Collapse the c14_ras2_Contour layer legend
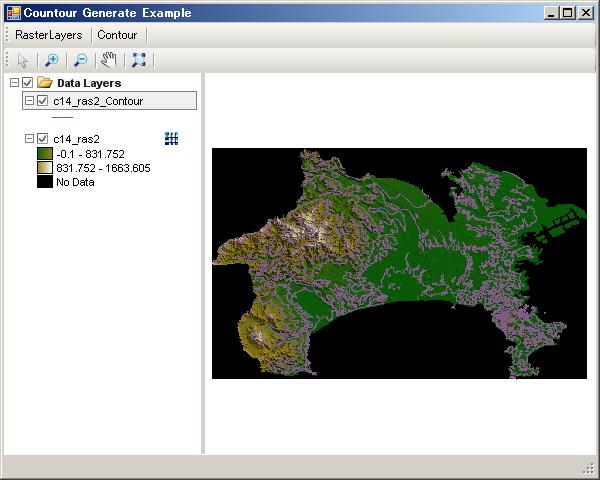Screen dimensions: 600x480 point(29,101)
